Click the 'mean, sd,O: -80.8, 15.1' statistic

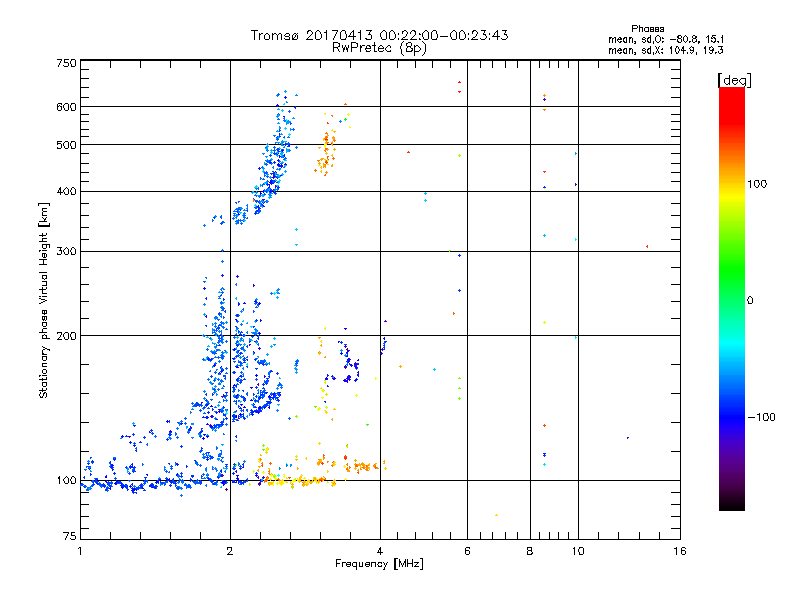coord(666,39)
